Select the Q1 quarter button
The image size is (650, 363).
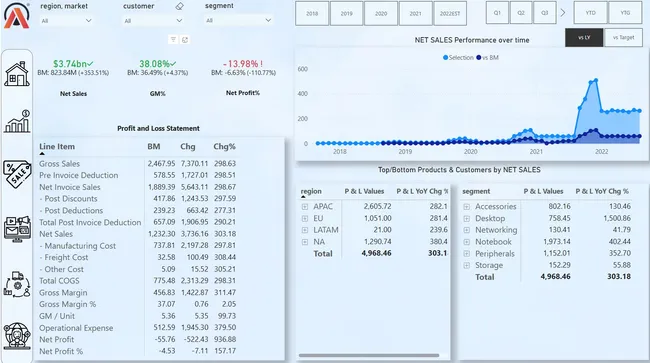point(497,13)
